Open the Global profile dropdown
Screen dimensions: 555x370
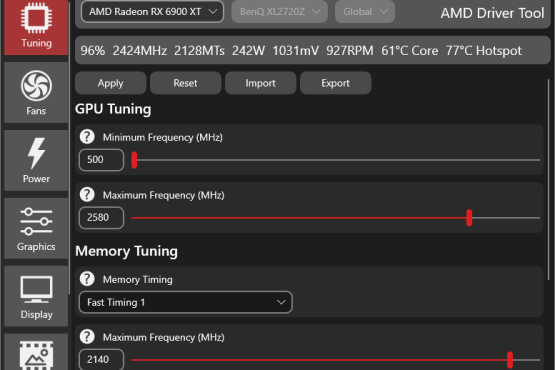(x=365, y=12)
